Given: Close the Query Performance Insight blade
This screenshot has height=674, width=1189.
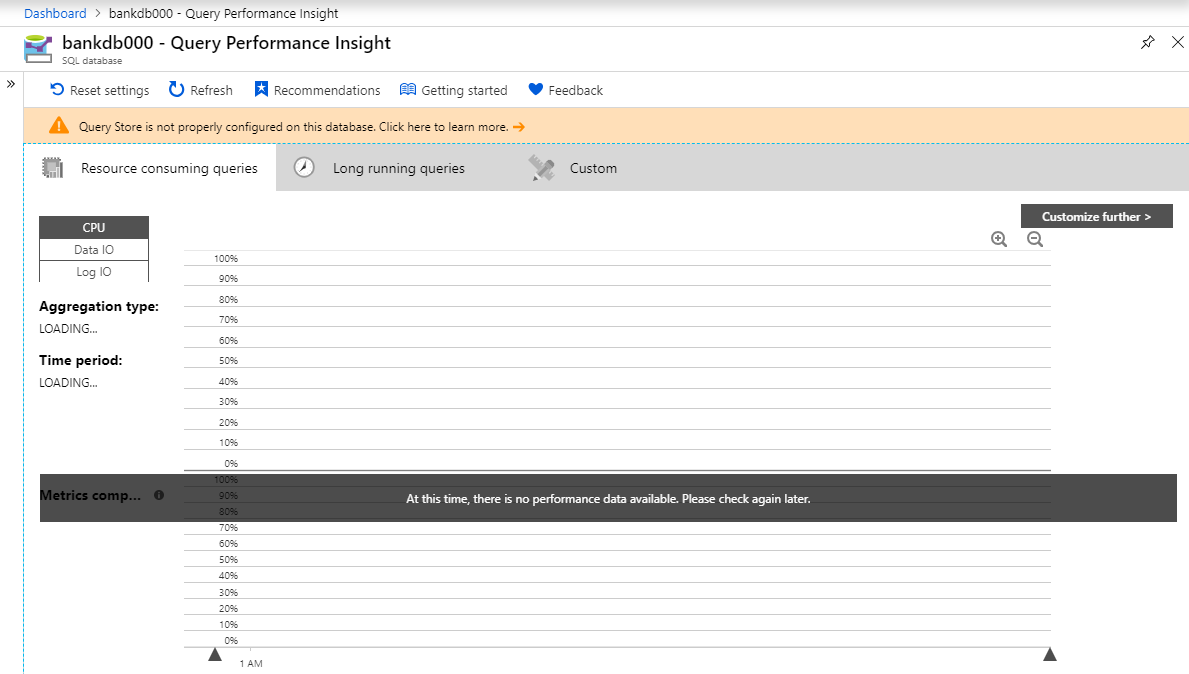Looking at the screenshot, I should tap(1178, 42).
